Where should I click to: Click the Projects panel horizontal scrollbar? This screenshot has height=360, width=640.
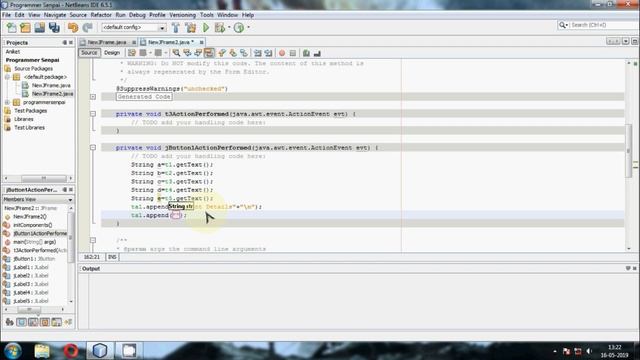[44, 178]
